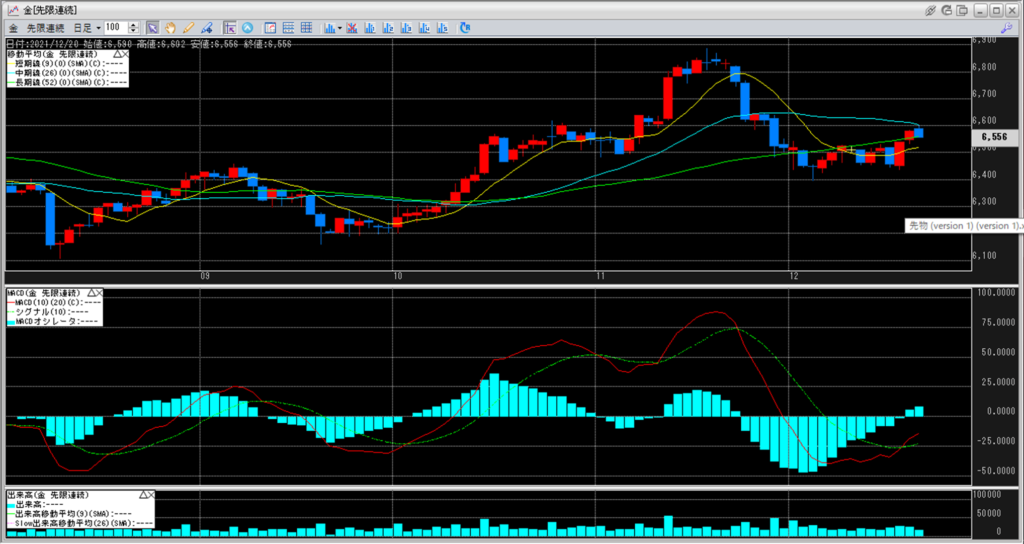The width and height of the screenshot is (1024, 544).
Task: Click the bar count field showing 100
Action: (x=115, y=27)
